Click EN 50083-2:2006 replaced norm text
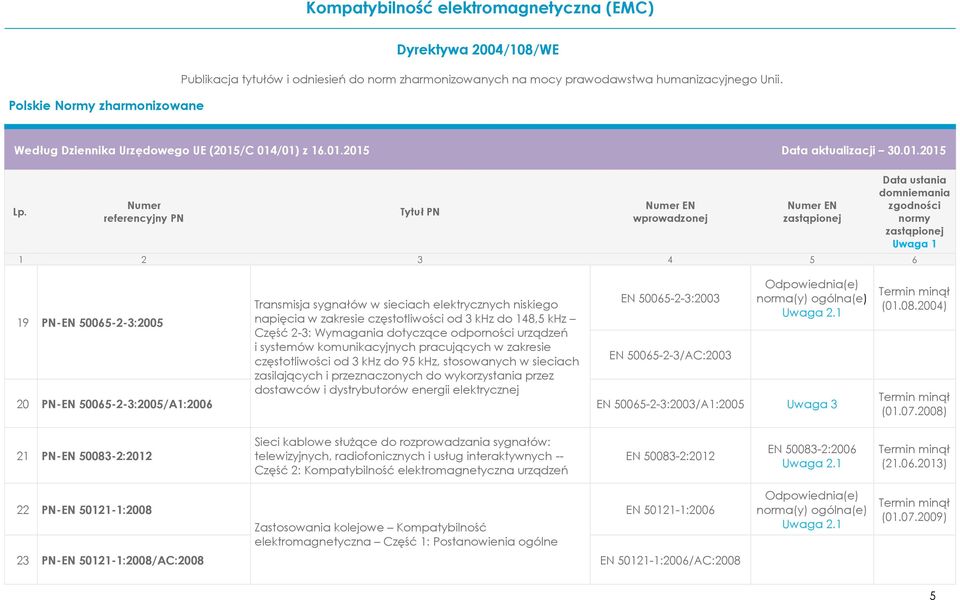Screen dimensions: 960x600 click(x=812, y=449)
